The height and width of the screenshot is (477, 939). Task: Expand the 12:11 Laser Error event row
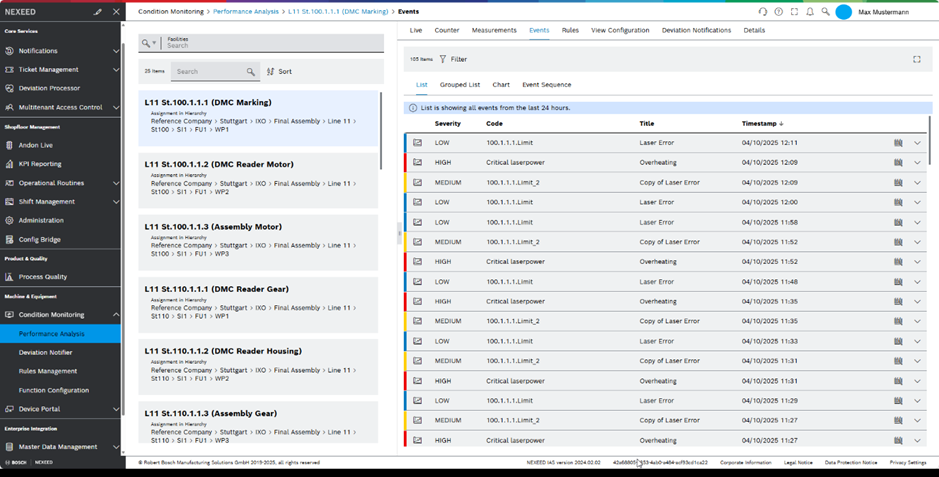click(x=917, y=143)
